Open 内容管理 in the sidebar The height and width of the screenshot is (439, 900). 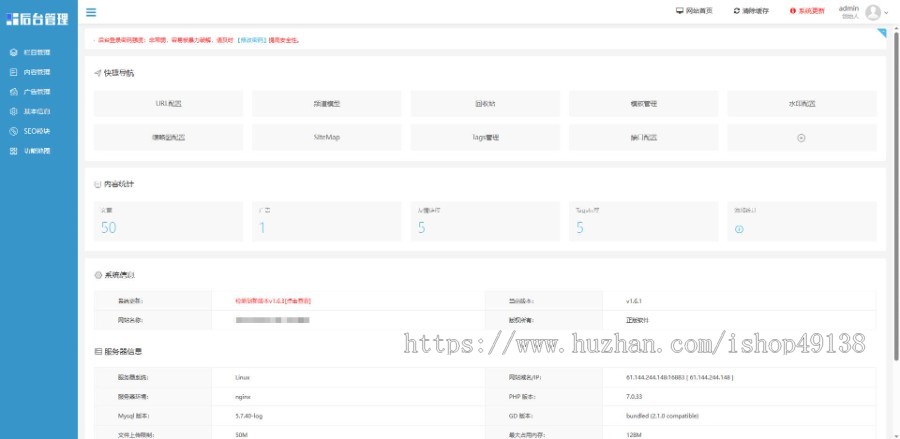(x=38, y=72)
